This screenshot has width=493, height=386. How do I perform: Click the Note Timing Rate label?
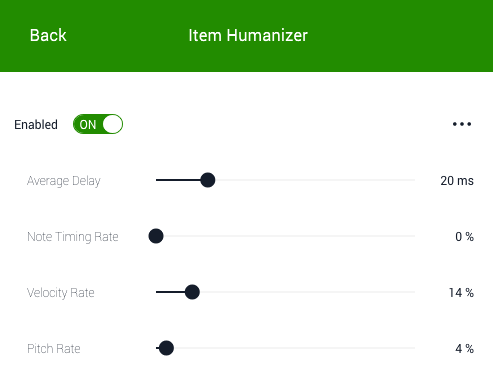click(x=73, y=237)
